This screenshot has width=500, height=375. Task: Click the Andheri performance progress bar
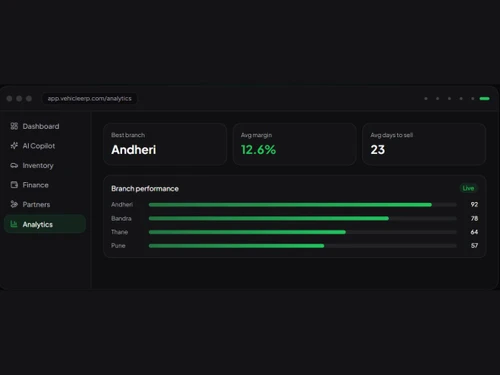tap(303, 205)
